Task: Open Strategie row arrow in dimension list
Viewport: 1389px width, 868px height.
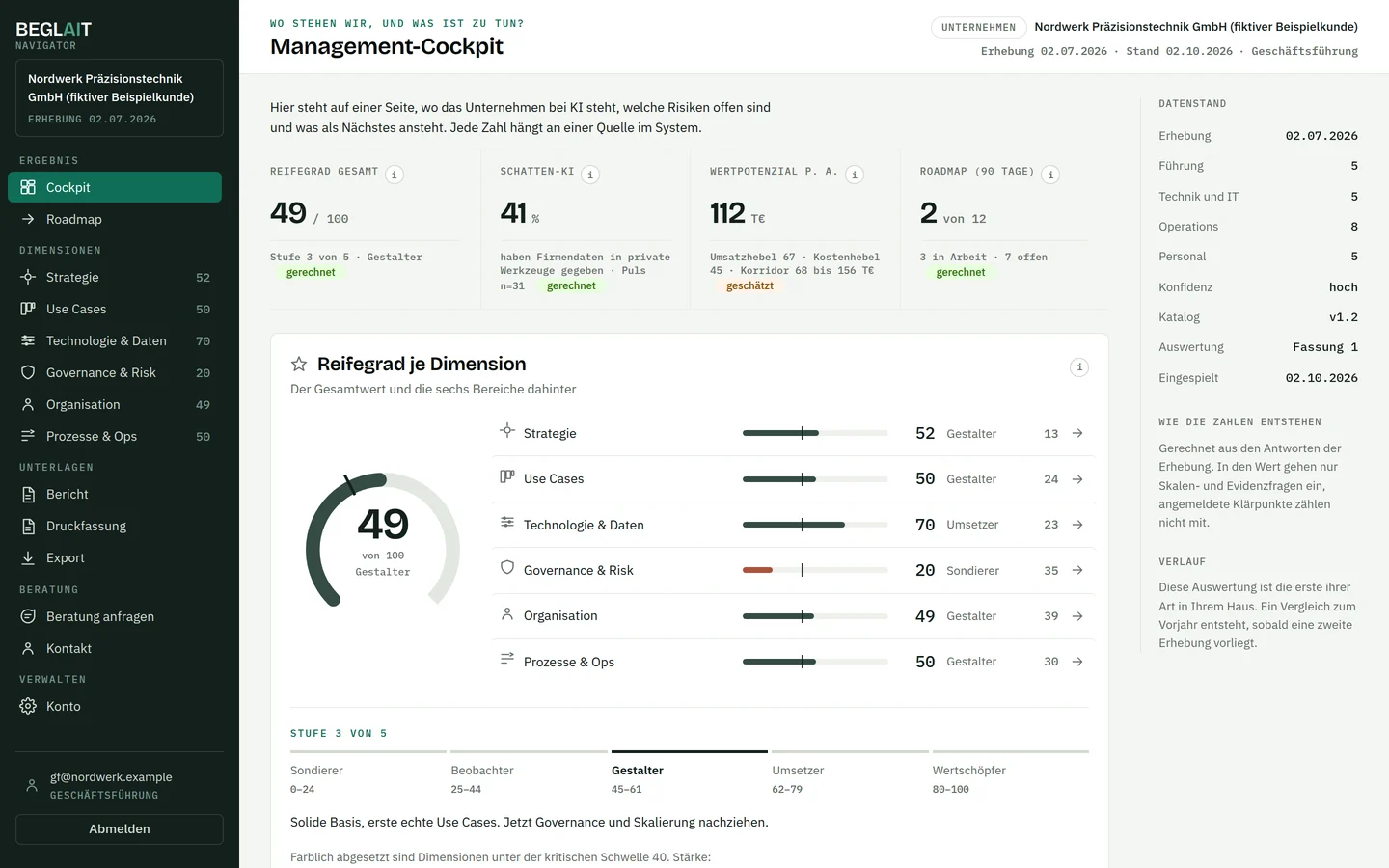Action: (x=1077, y=434)
